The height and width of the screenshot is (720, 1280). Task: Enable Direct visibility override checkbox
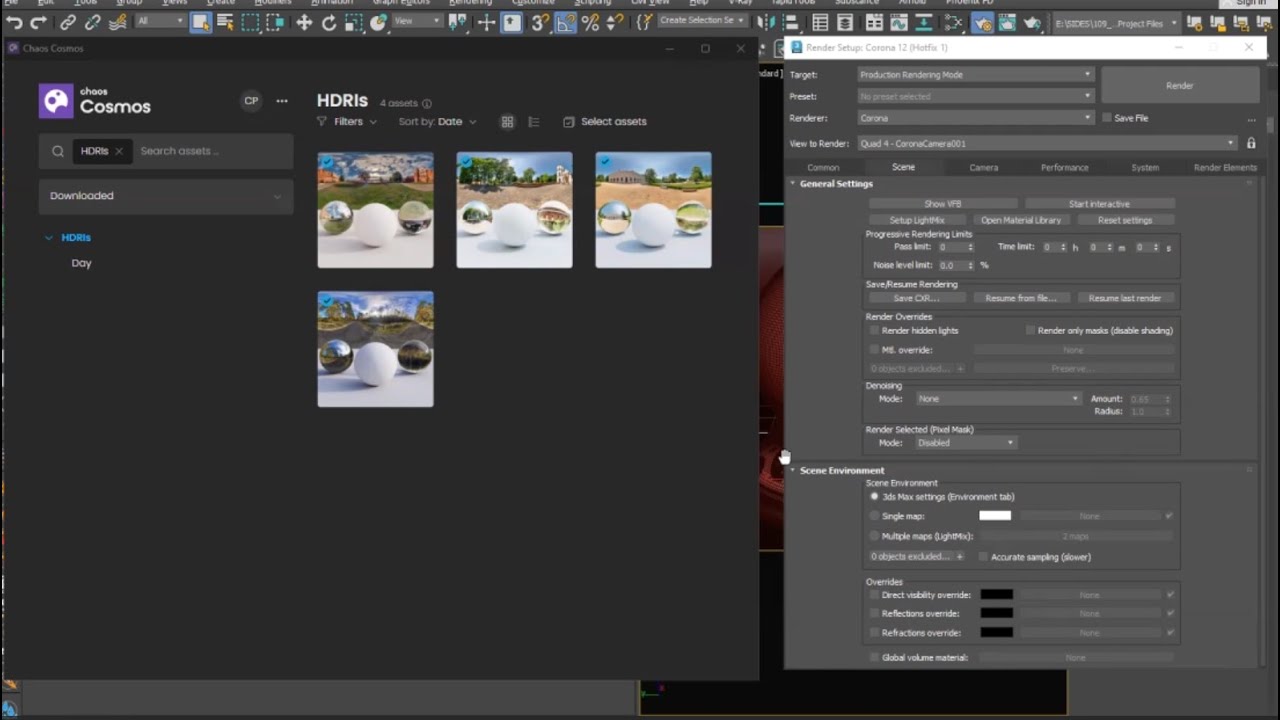[x=874, y=595]
